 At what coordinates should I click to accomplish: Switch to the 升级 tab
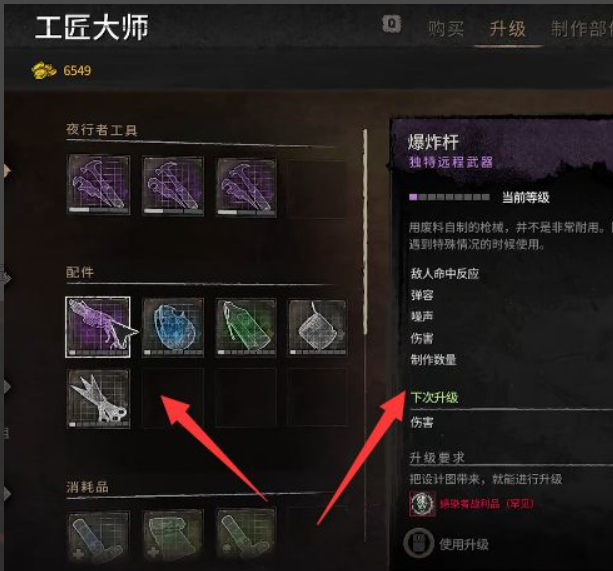(x=507, y=29)
